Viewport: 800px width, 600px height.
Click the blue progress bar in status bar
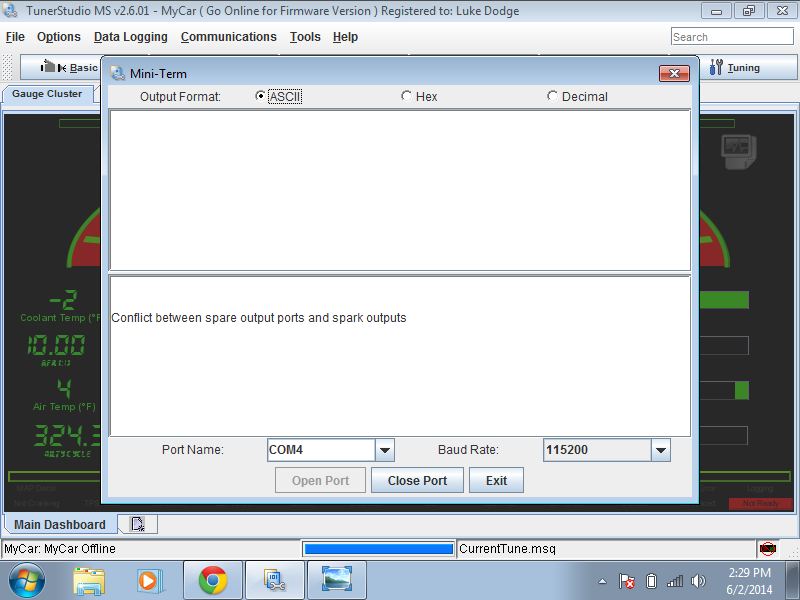[x=378, y=549]
